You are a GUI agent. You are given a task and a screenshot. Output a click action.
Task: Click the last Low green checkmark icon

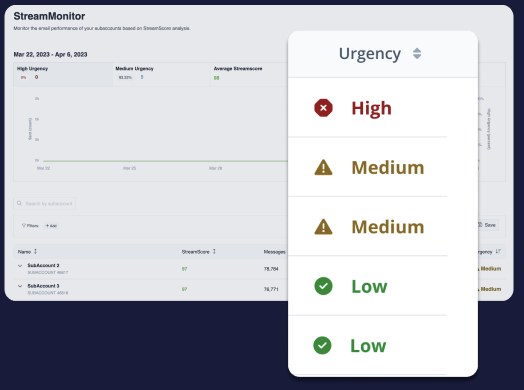(x=322, y=346)
